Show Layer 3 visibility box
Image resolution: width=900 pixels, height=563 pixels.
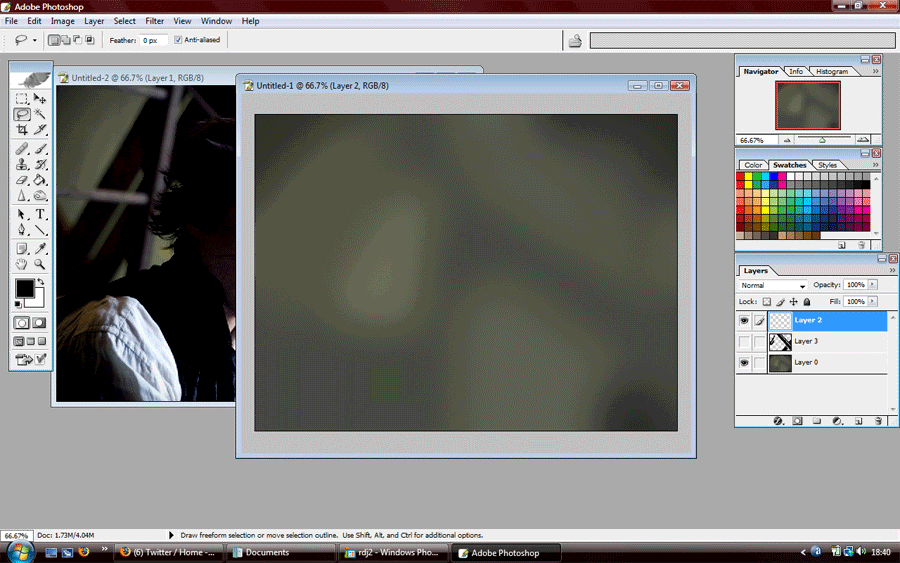click(x=744, y=341)
